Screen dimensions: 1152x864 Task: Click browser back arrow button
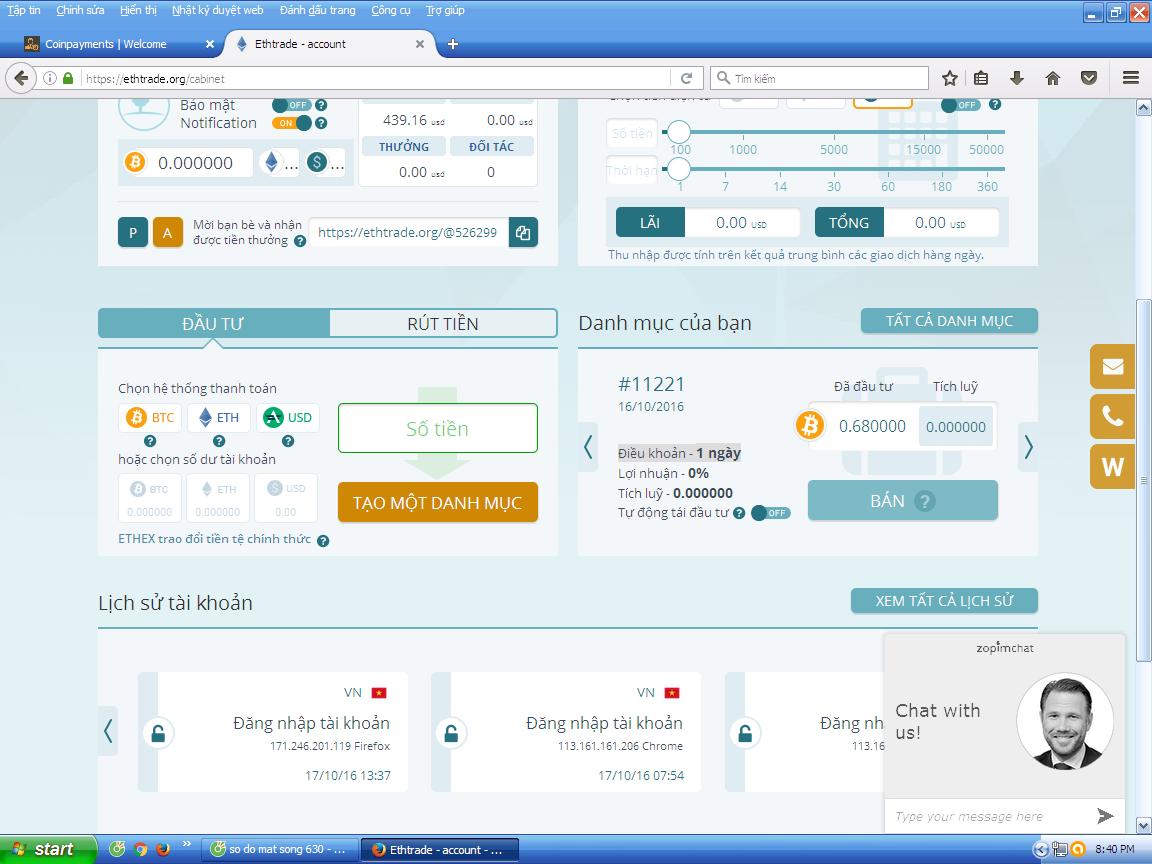(x=21, y=79)
